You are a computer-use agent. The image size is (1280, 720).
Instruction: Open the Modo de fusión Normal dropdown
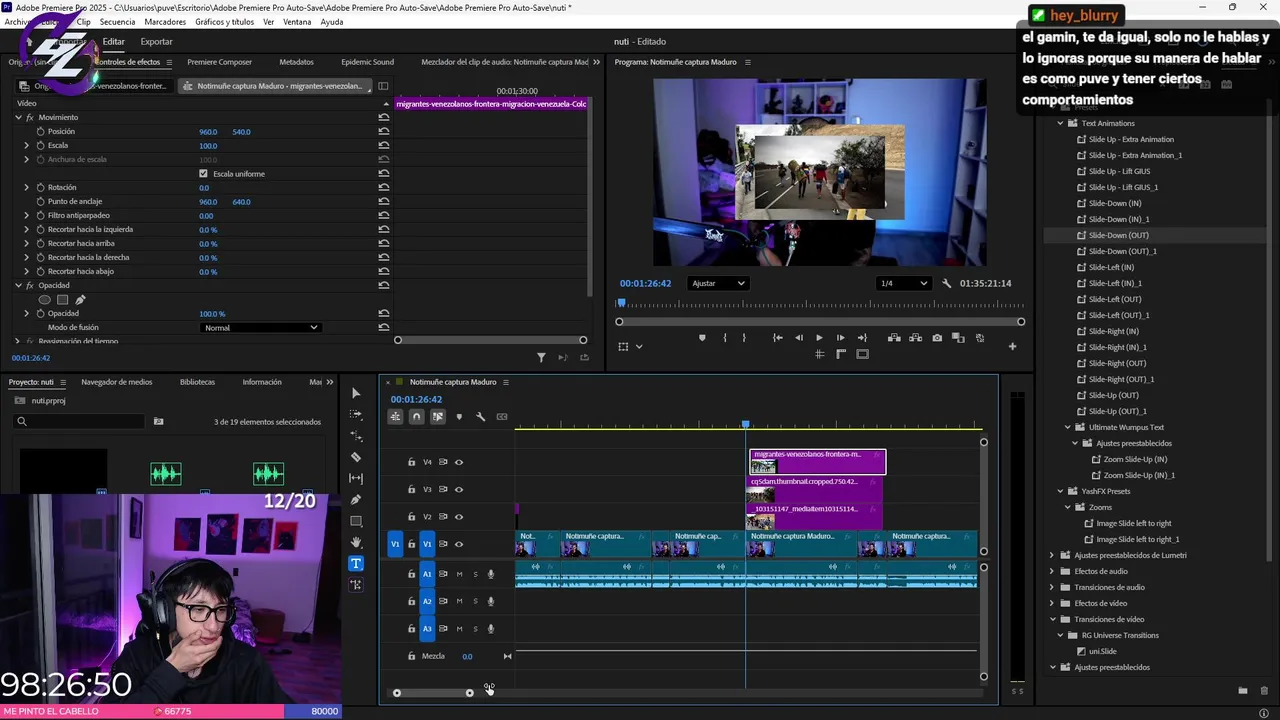click(x=260, y=327)
